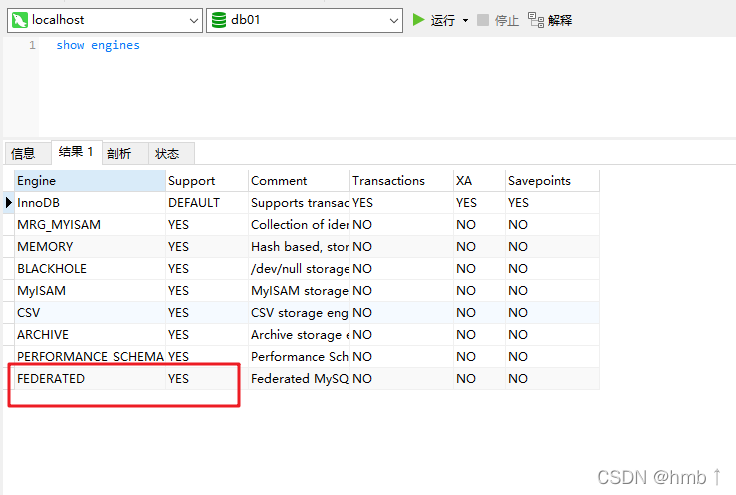Switch to the 信息 tab
This screenshot has height=495, width=736.
tap(23, 153)
